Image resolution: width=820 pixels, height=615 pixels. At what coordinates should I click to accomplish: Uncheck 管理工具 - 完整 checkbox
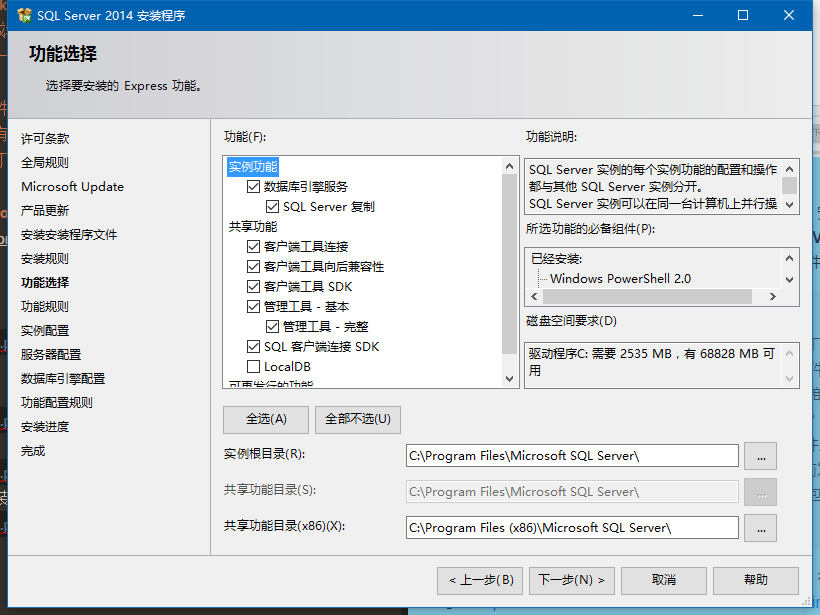click(x=272, y=327)
